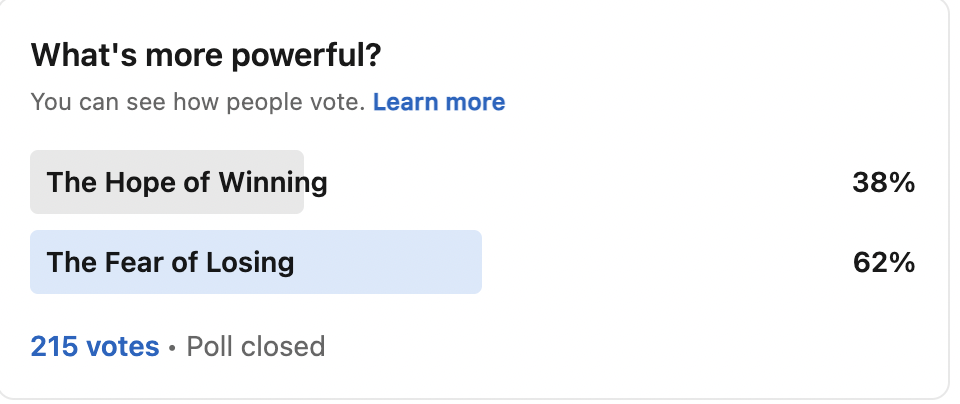
Task: Click the You can see how people vote text
Action: point(198,102)
